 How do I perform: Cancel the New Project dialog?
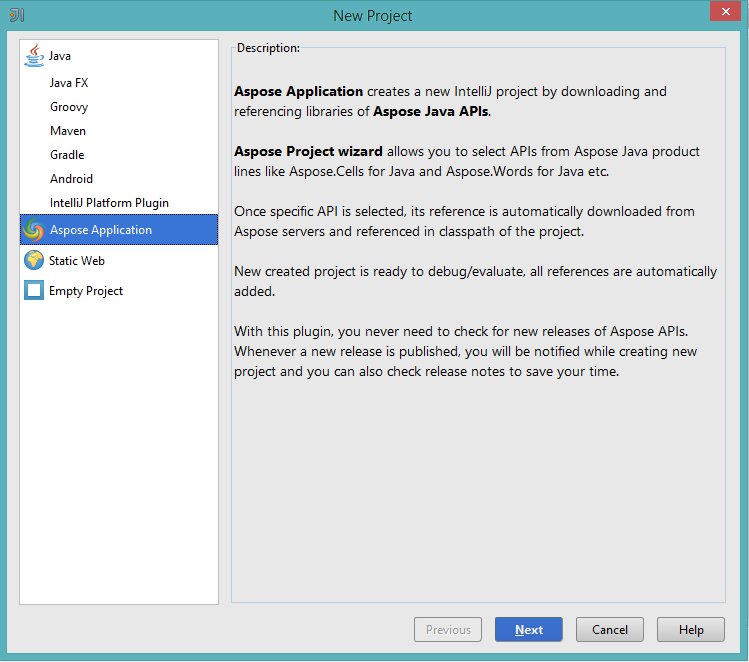610,630
